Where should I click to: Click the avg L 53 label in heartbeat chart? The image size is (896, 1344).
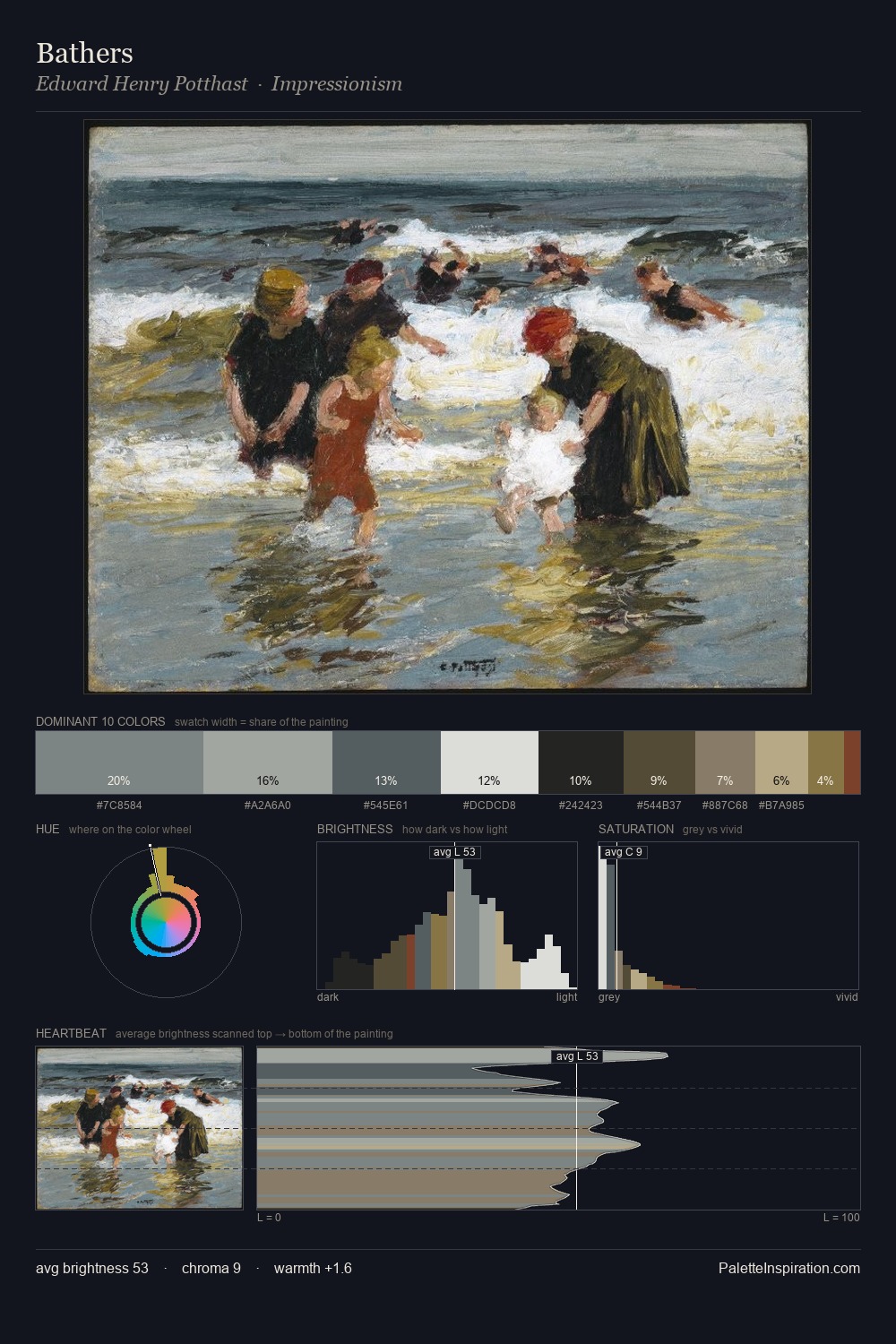pyautogui.click(x=577, y=1055)
